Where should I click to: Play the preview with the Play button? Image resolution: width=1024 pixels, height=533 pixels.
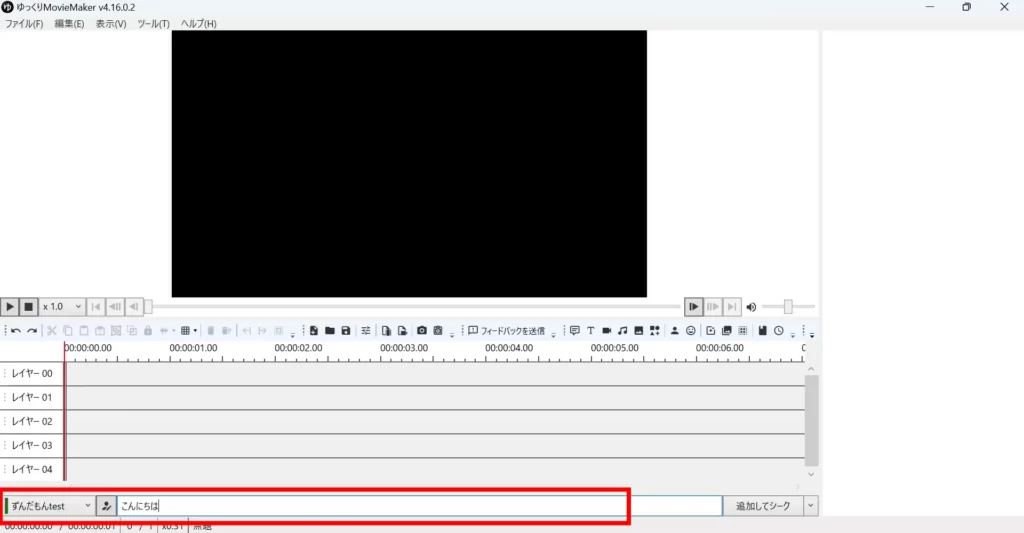(10, 306)
